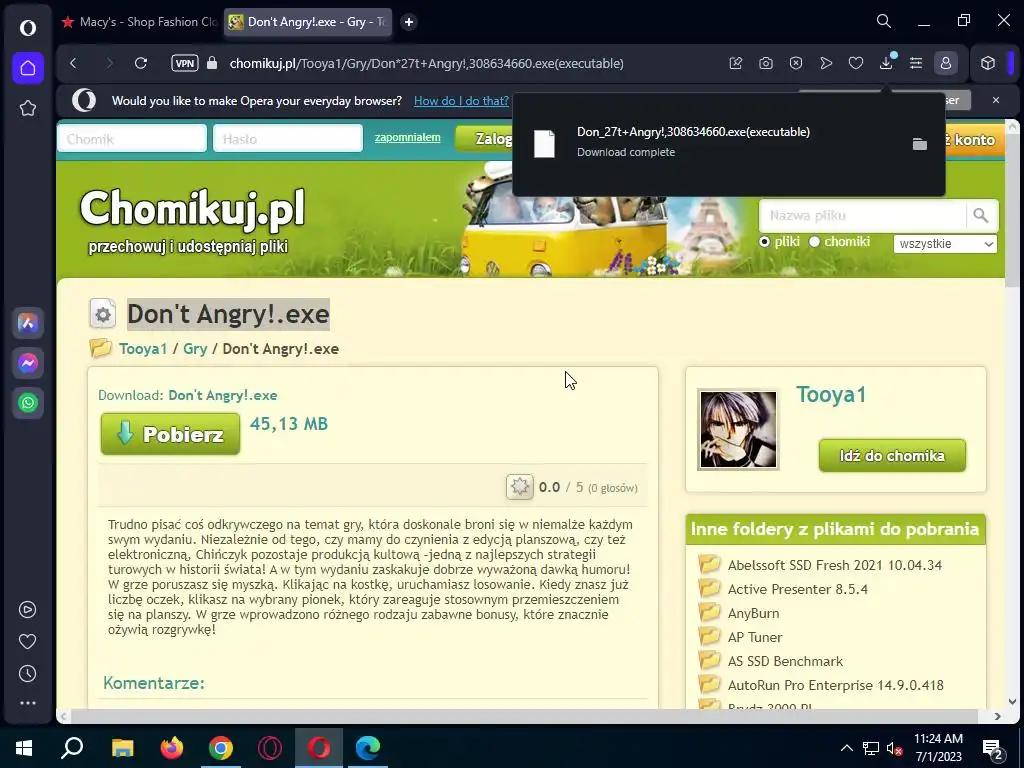Open Pinboards heart in sidebar

(27, 641)
